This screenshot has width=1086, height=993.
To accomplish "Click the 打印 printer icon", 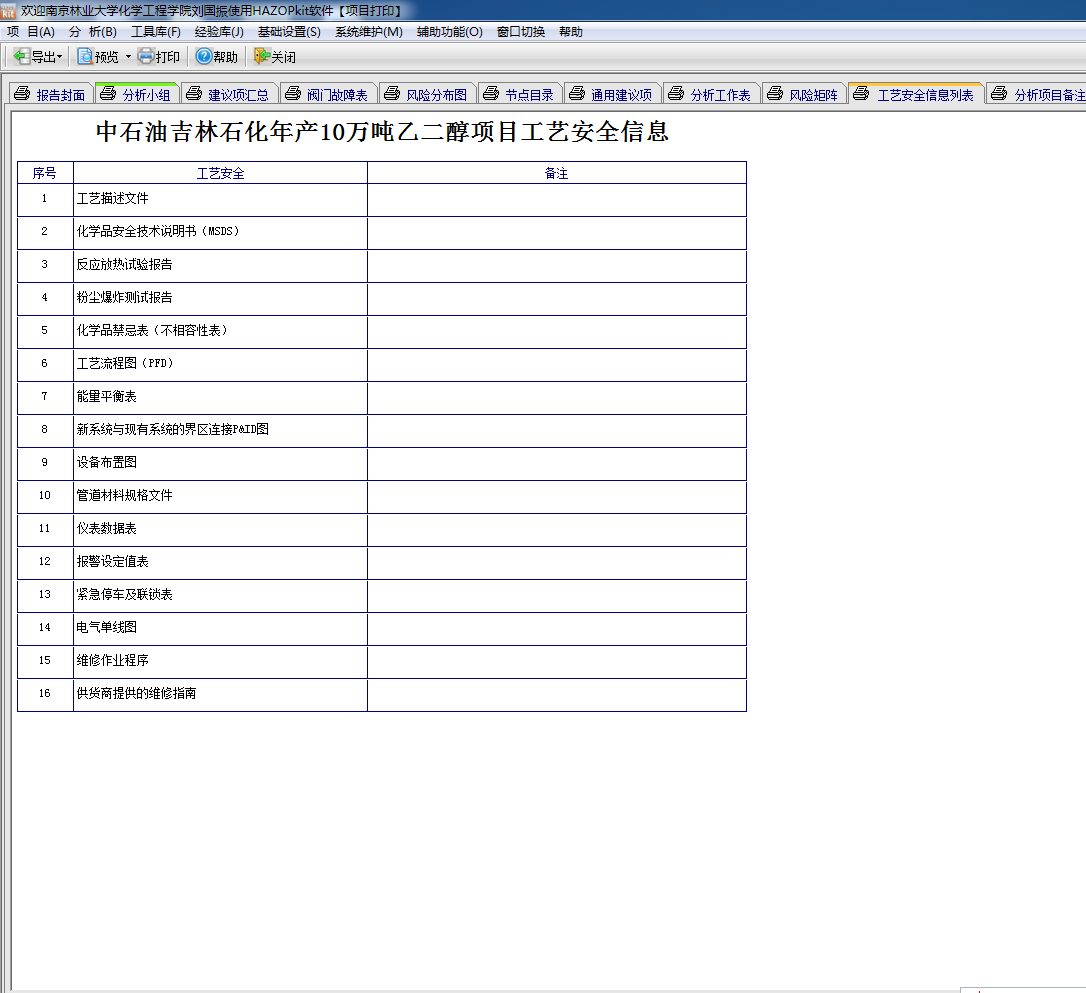I will pyautogui.click(x=145, y=56).
